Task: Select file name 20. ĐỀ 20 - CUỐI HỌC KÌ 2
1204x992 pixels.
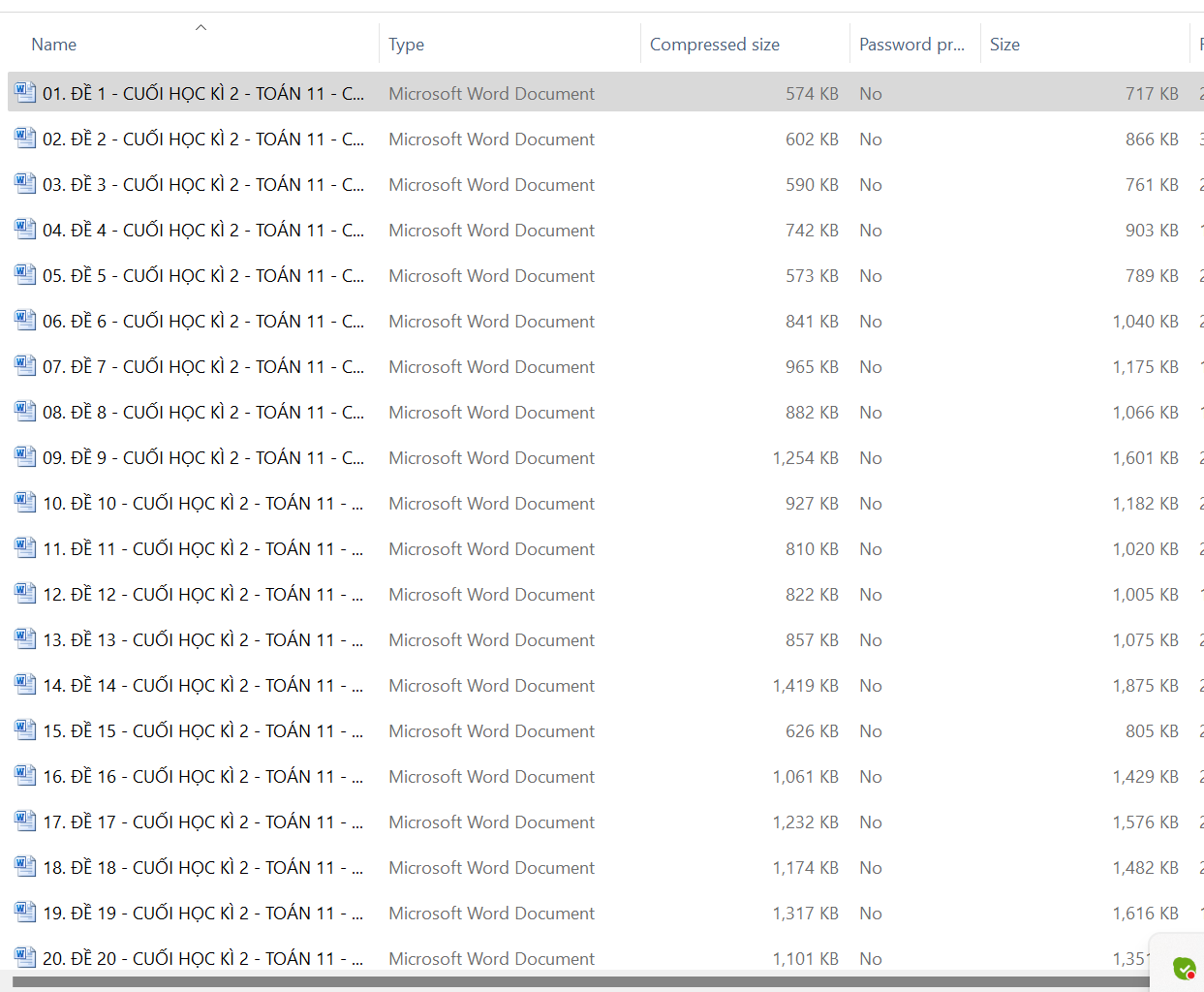Action: pos(203,959)
